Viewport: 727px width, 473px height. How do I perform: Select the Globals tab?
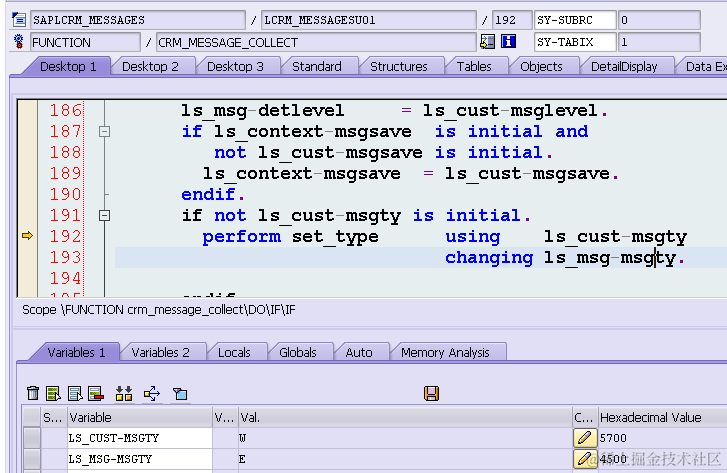[x=298, y=352]
